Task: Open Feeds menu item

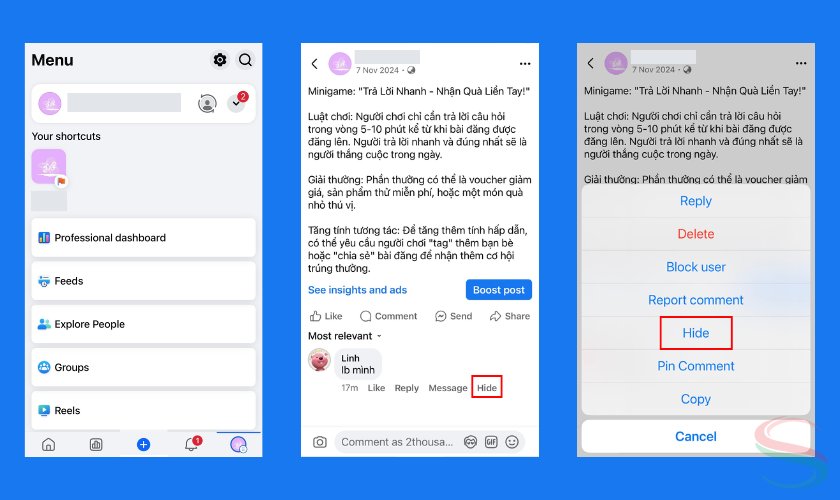Action: coord(143,281)
